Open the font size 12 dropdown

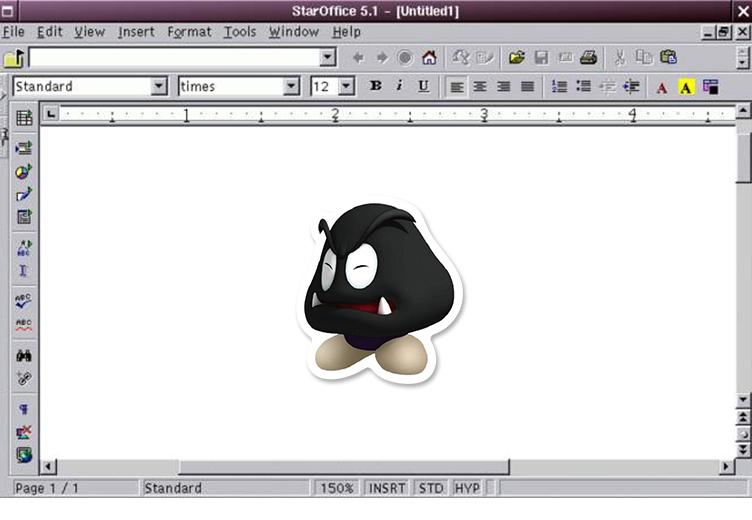pyautogui.click(x=346, y=87)
